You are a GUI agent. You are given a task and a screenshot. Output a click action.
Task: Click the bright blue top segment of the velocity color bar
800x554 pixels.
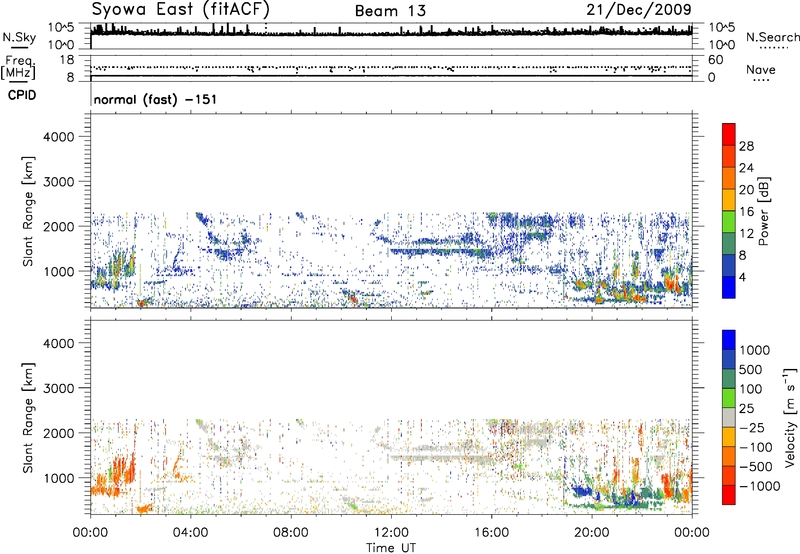(729, 340)
